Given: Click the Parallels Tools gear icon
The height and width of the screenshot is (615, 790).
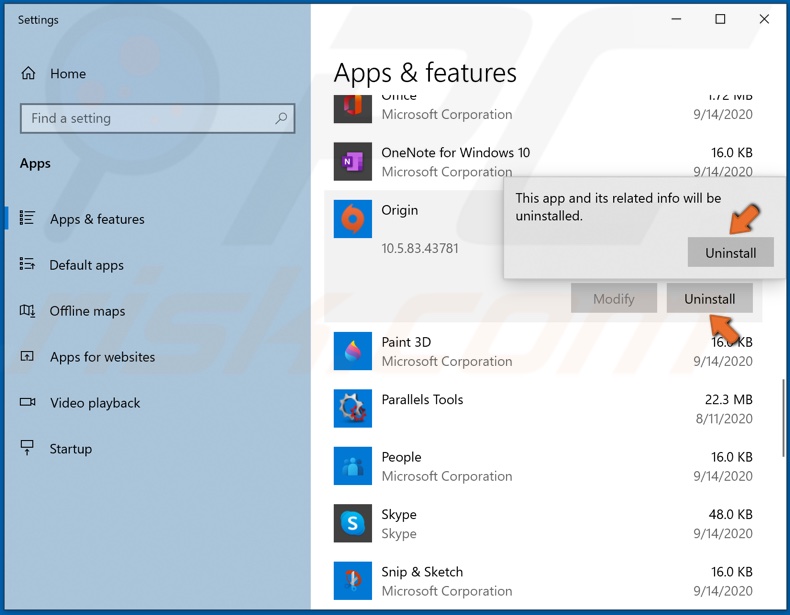Looking at the screenshot, I should [353, 408].
